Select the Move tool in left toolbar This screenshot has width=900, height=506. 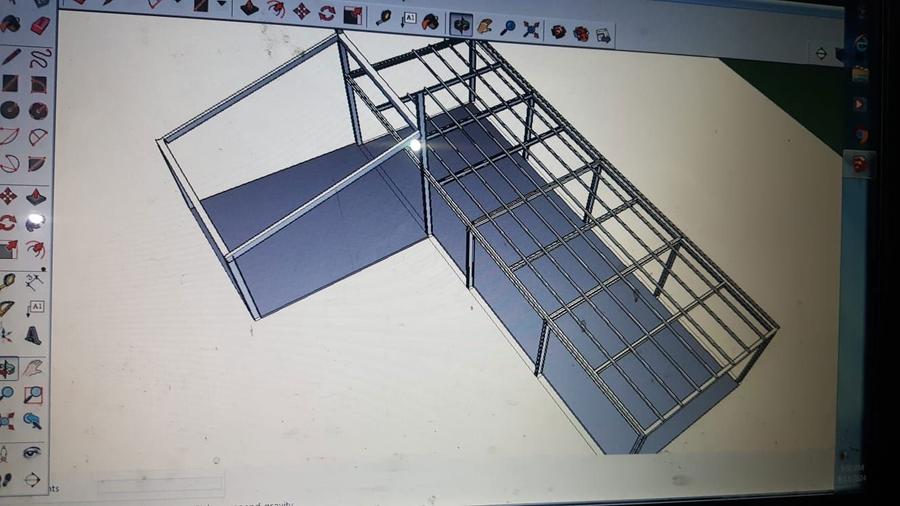pyautogui.click(x=9, y=196)
